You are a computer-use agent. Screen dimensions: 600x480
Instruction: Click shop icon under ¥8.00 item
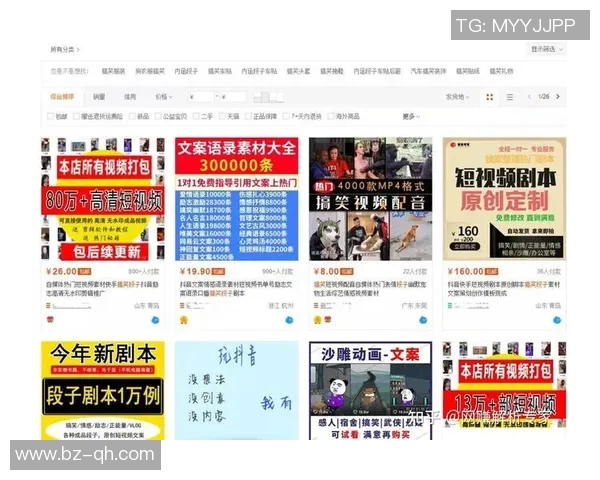316,306
